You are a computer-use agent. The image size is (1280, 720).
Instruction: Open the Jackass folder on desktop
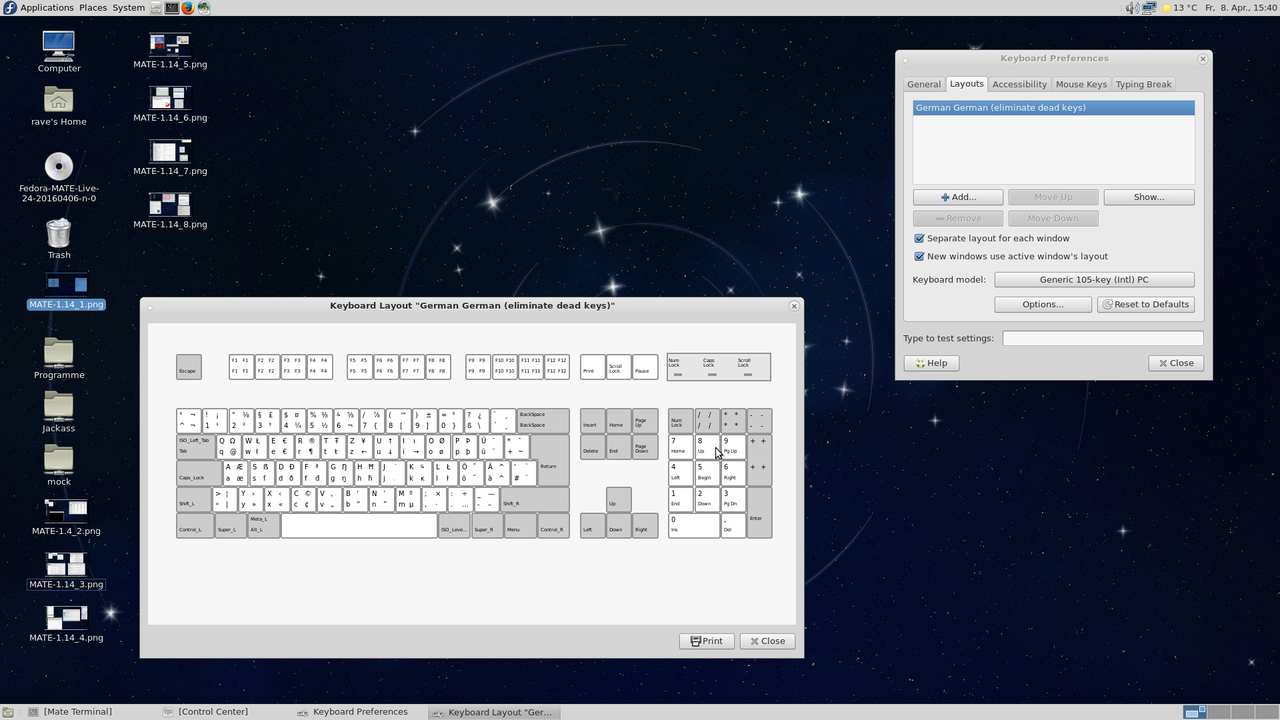(x=59, y=406)
